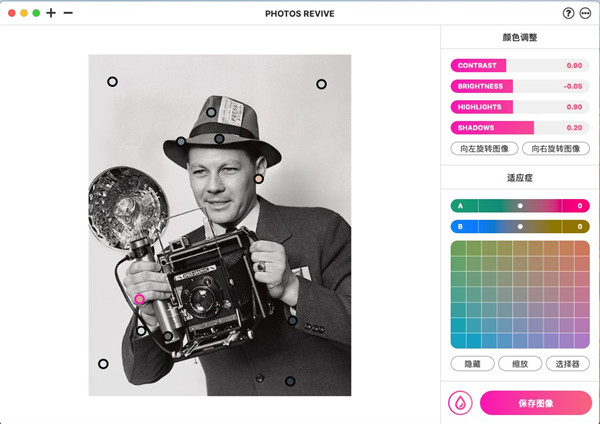Select the color point on the hat crown
This screenshot has width=600, height=424.
(211, 113)
